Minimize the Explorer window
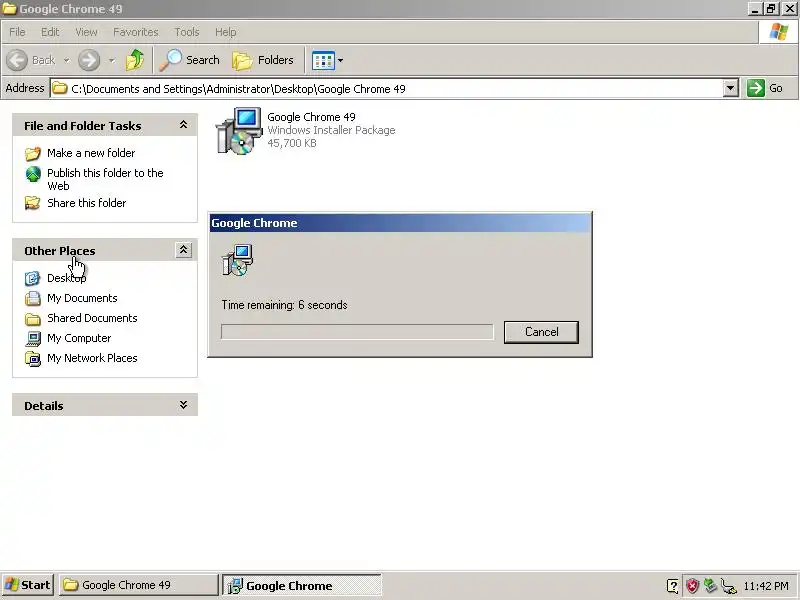The image size is (800, 600). 756,9
